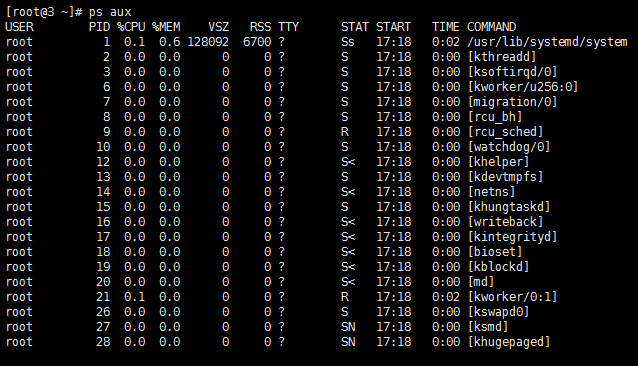Click the STAT column header
Image resolution: width=638 pixels, height=366 pixels.
click(x=355, y=27)
